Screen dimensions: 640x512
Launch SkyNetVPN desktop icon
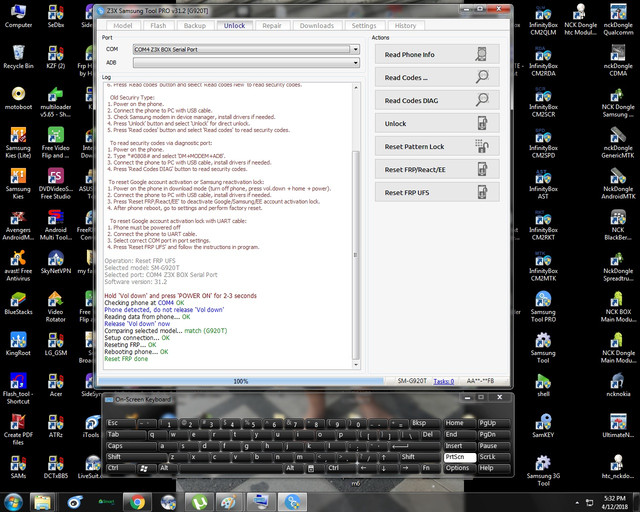[56, 262]
